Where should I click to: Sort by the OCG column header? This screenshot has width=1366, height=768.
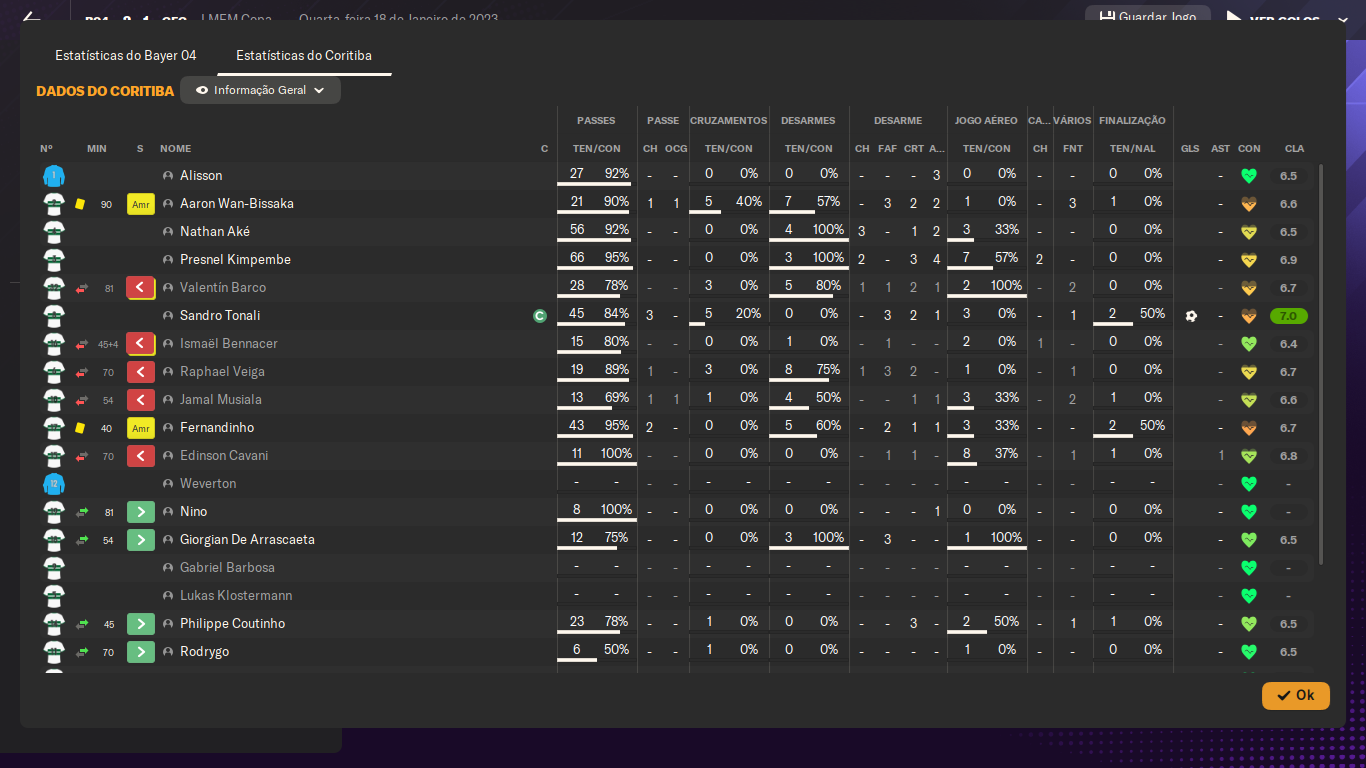[677, 149]
